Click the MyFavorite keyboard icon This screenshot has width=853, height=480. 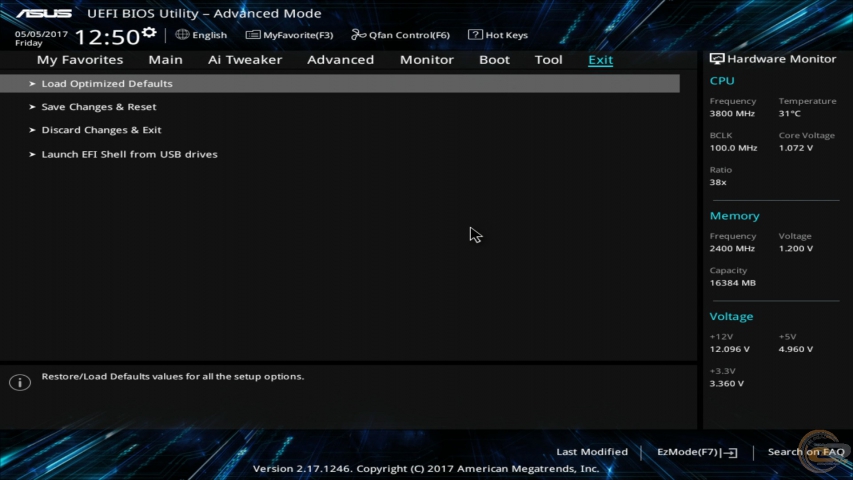click(x=252, y=34)
